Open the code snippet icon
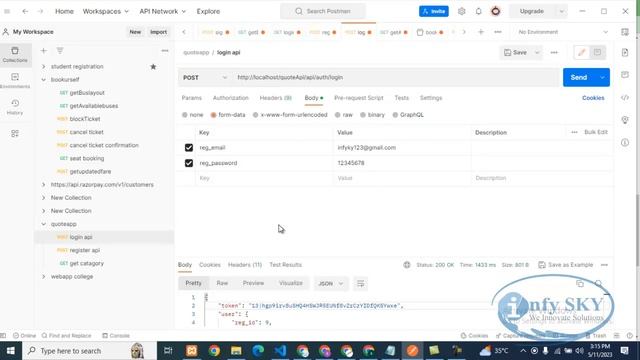 (x=625, y=98)
